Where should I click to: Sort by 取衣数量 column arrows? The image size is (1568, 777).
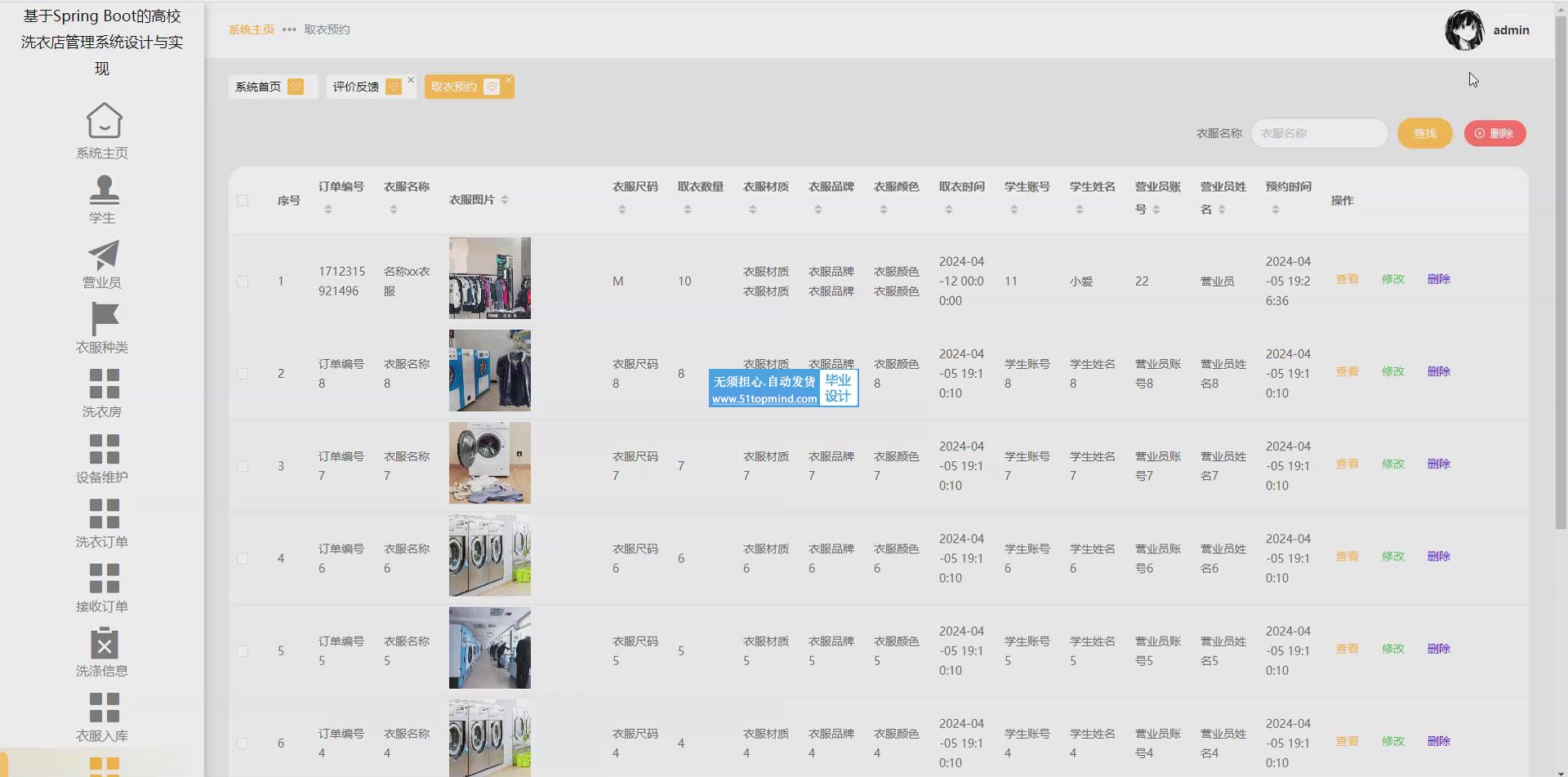[688, 210]
